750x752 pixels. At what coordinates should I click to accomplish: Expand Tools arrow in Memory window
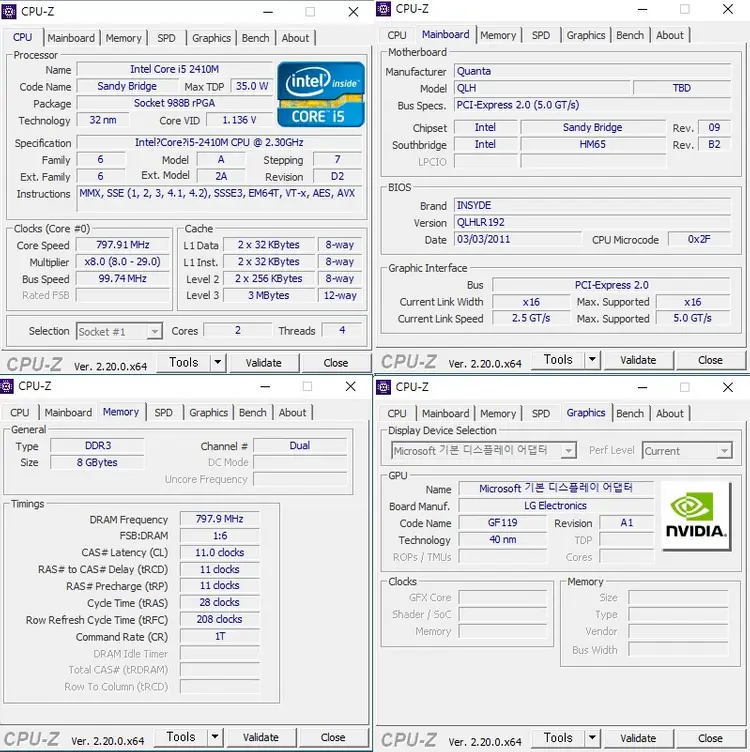point(215,736)
